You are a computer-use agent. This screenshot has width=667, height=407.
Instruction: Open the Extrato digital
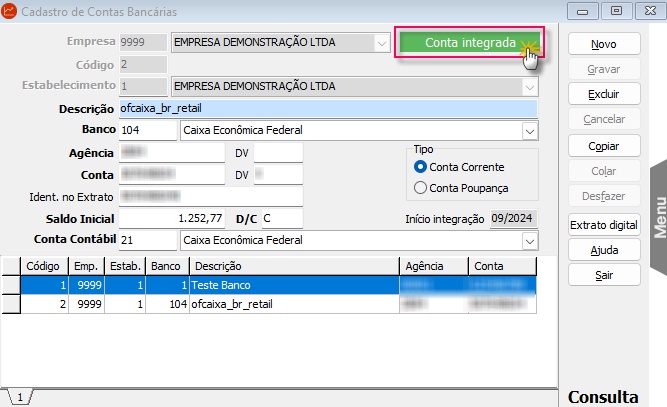coord(603,225)
